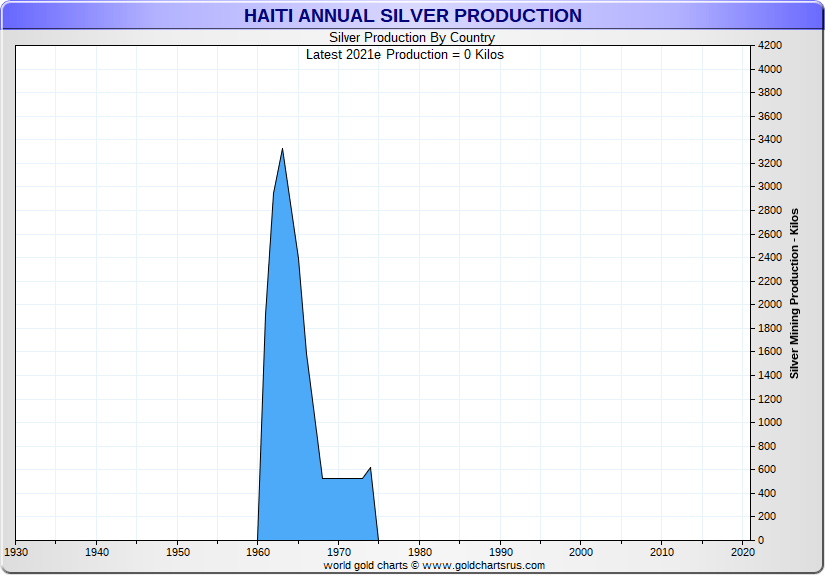Click the chart title 'HAITI ANNUAL SILVER PRODUCTION'

pyautogui.click(x=412, y=16)
